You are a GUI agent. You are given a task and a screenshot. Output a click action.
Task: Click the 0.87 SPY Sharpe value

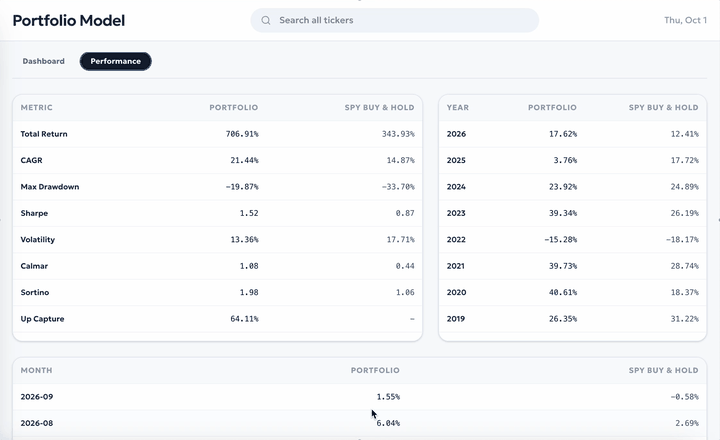[405, 213]
